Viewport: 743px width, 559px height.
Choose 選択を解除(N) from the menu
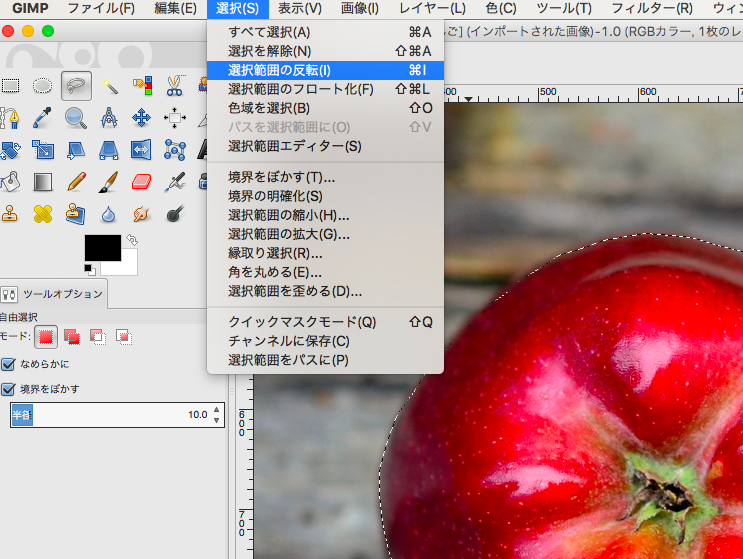click(x=269, y=51)
